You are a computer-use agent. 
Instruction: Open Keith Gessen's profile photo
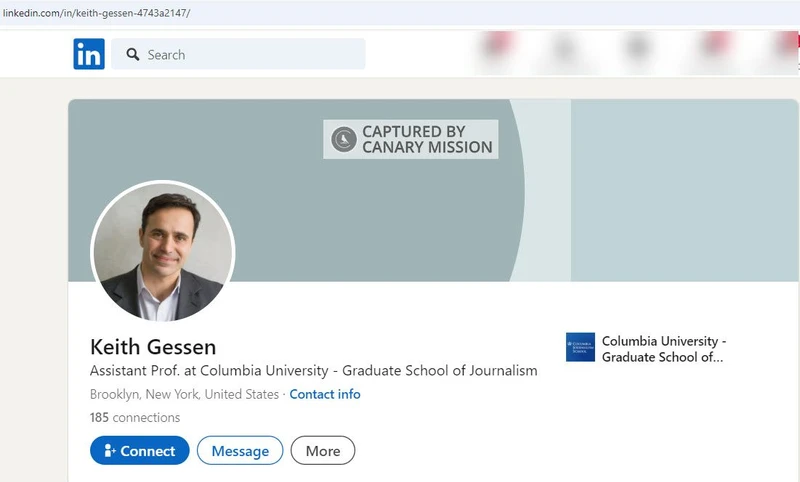point(163,252)
